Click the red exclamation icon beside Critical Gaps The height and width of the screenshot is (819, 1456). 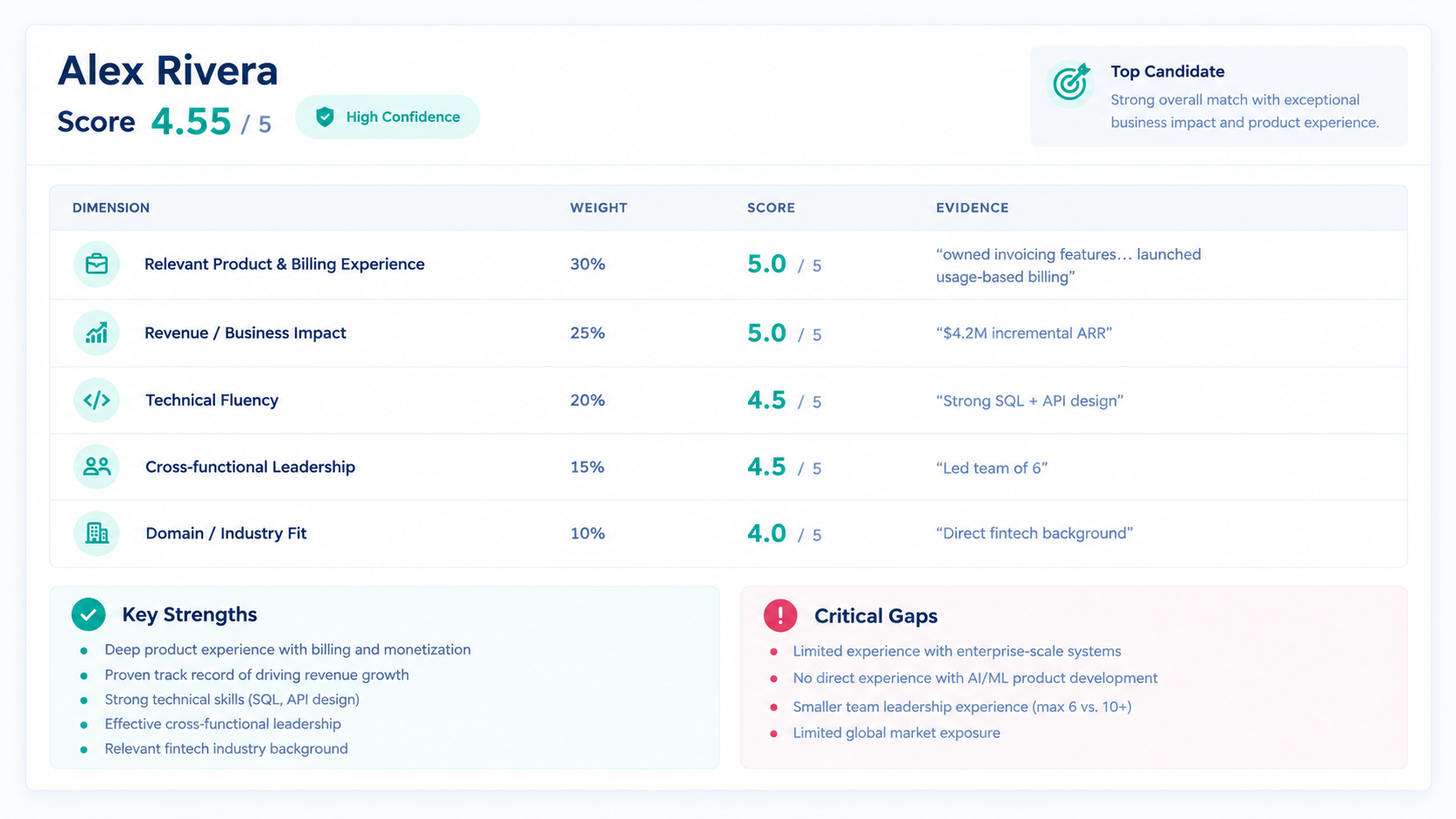pyautogui.click(x=780, y=615)
